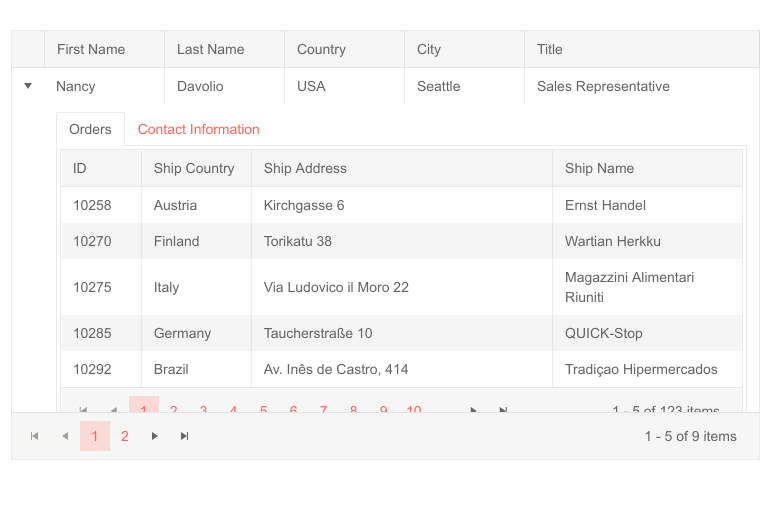The image size is (770, 520).
Task: Select order ID 10275 cell
Action: coord(101,287)
